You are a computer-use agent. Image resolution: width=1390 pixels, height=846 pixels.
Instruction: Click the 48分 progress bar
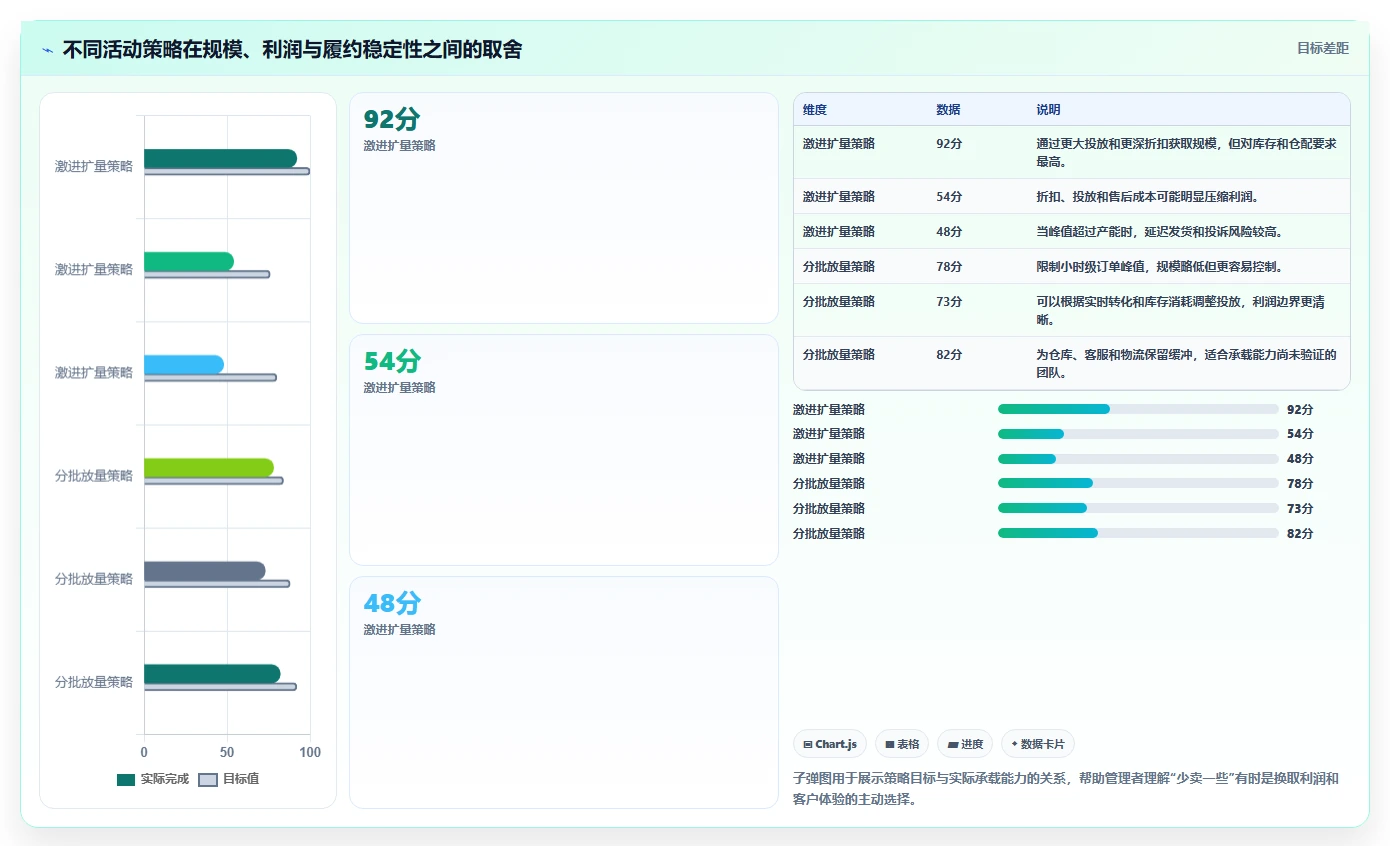point(1138,459)
